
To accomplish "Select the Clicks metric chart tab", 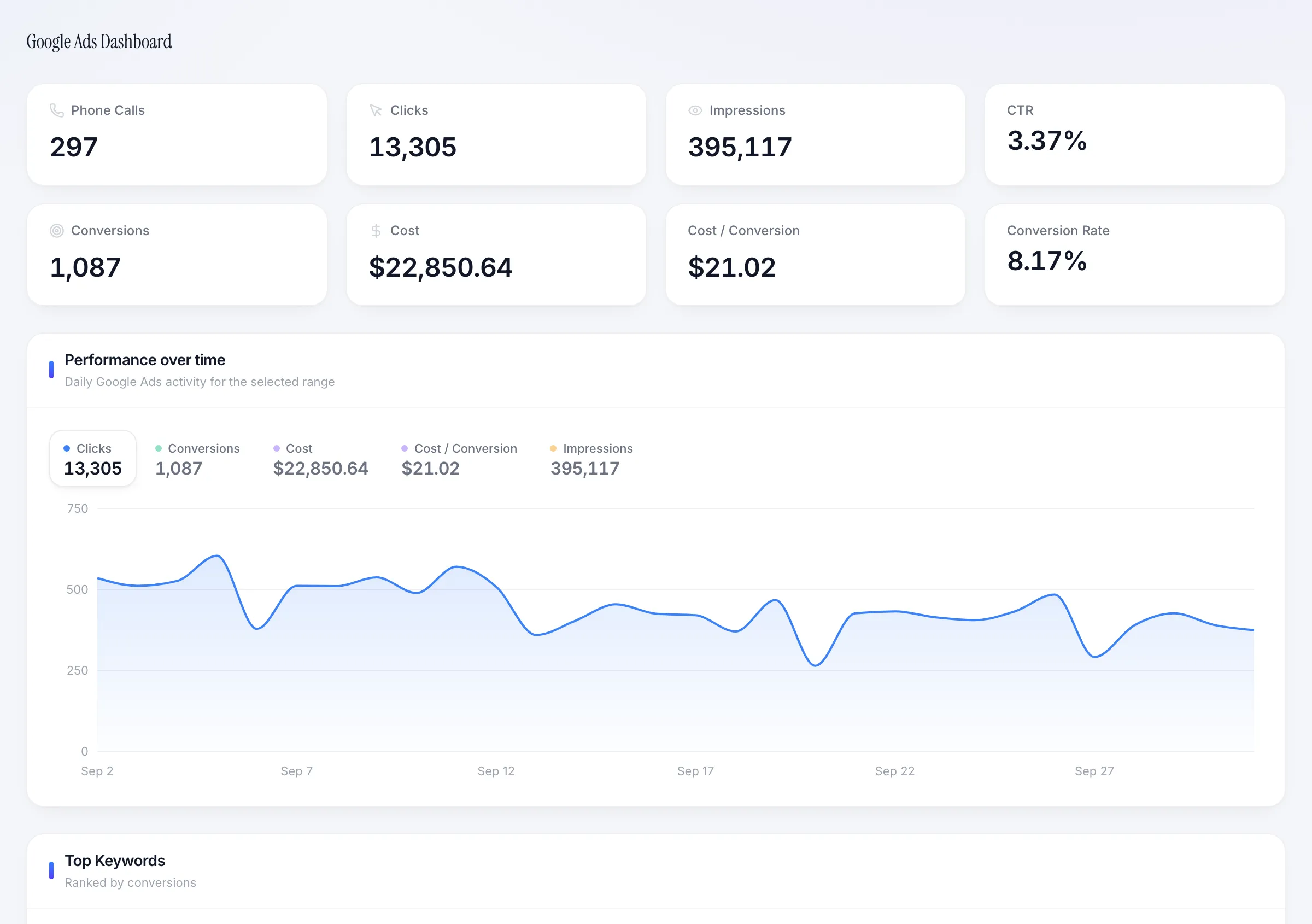I will tap(93, 458).
